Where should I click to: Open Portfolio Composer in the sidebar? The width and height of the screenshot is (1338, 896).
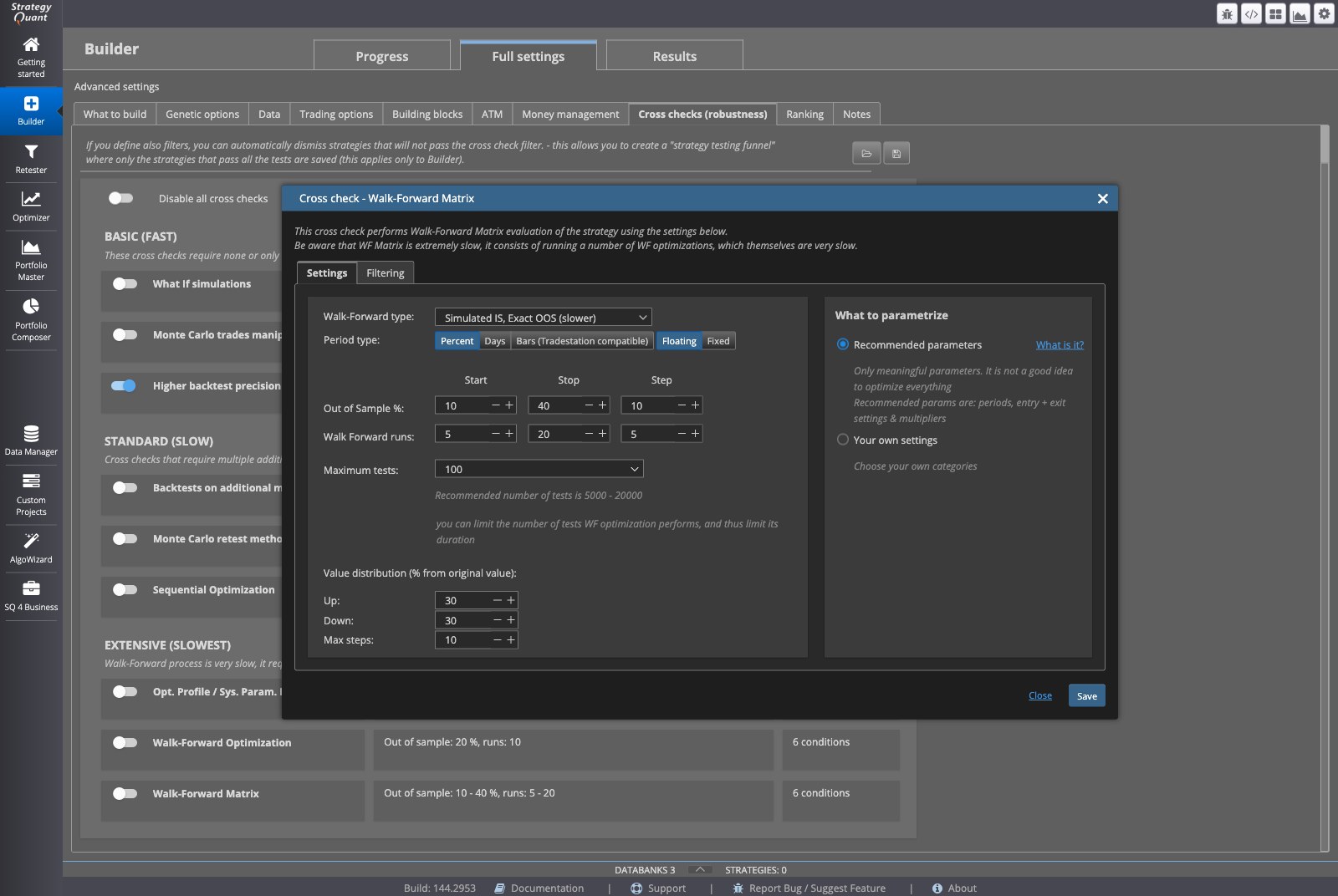tap(31, 319)
